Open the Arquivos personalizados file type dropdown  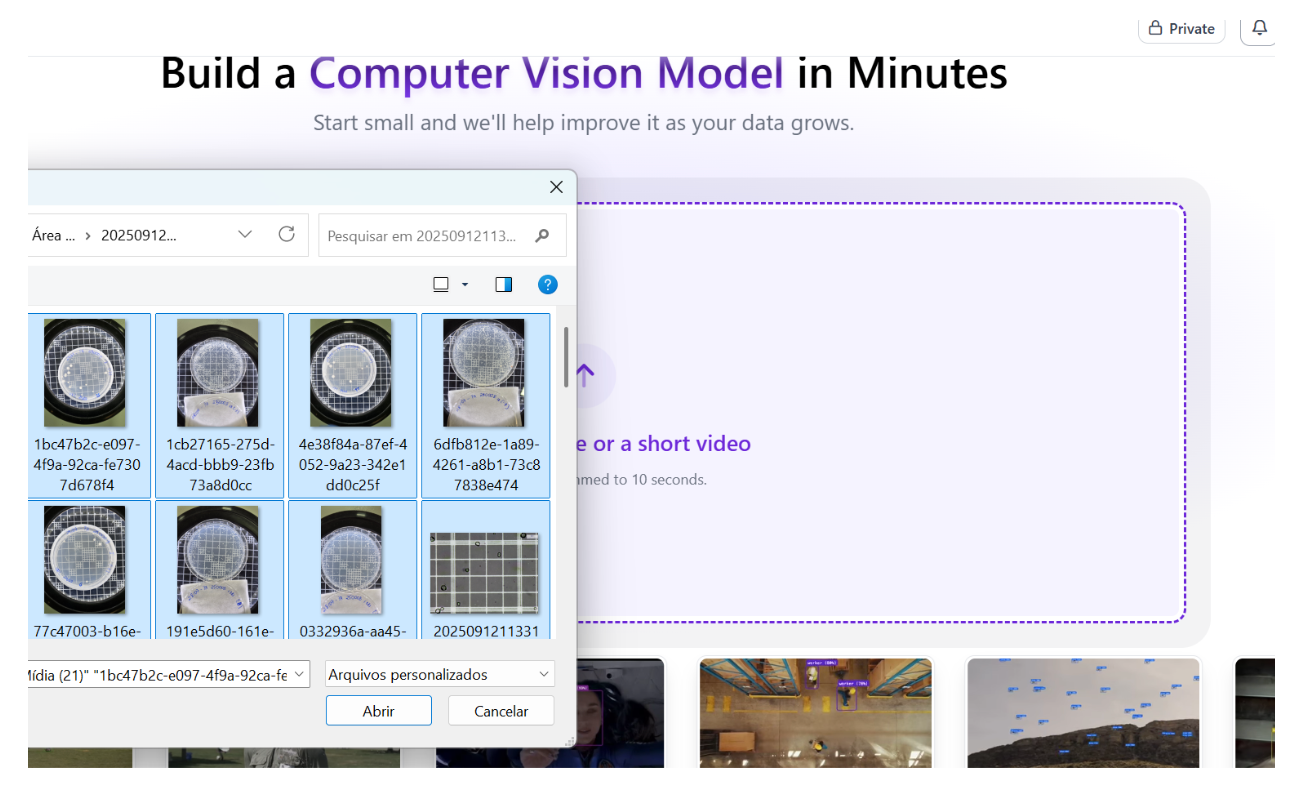point(440,674)
